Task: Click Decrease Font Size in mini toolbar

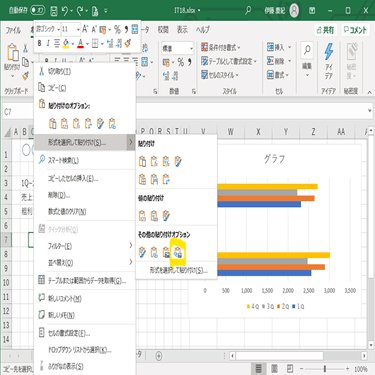Action: click(x=94, y=29)
